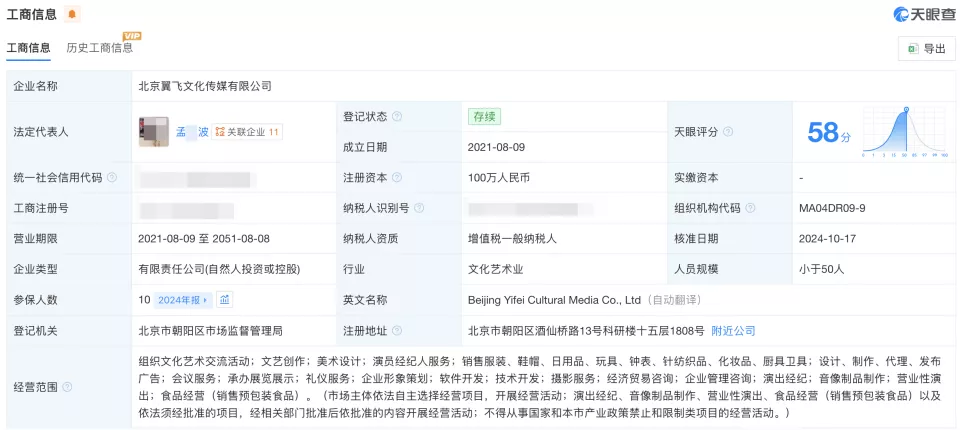Open the chart icon next to 参保人数
This screenshot has height=430, width=960.
click(x=225, y=300)
